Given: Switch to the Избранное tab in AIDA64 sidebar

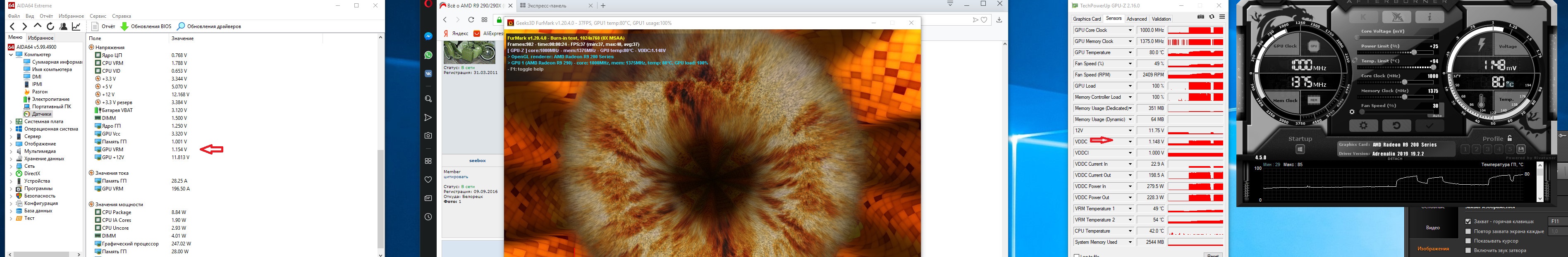Looking at the screenshot, I should click(x=41, y=38).
